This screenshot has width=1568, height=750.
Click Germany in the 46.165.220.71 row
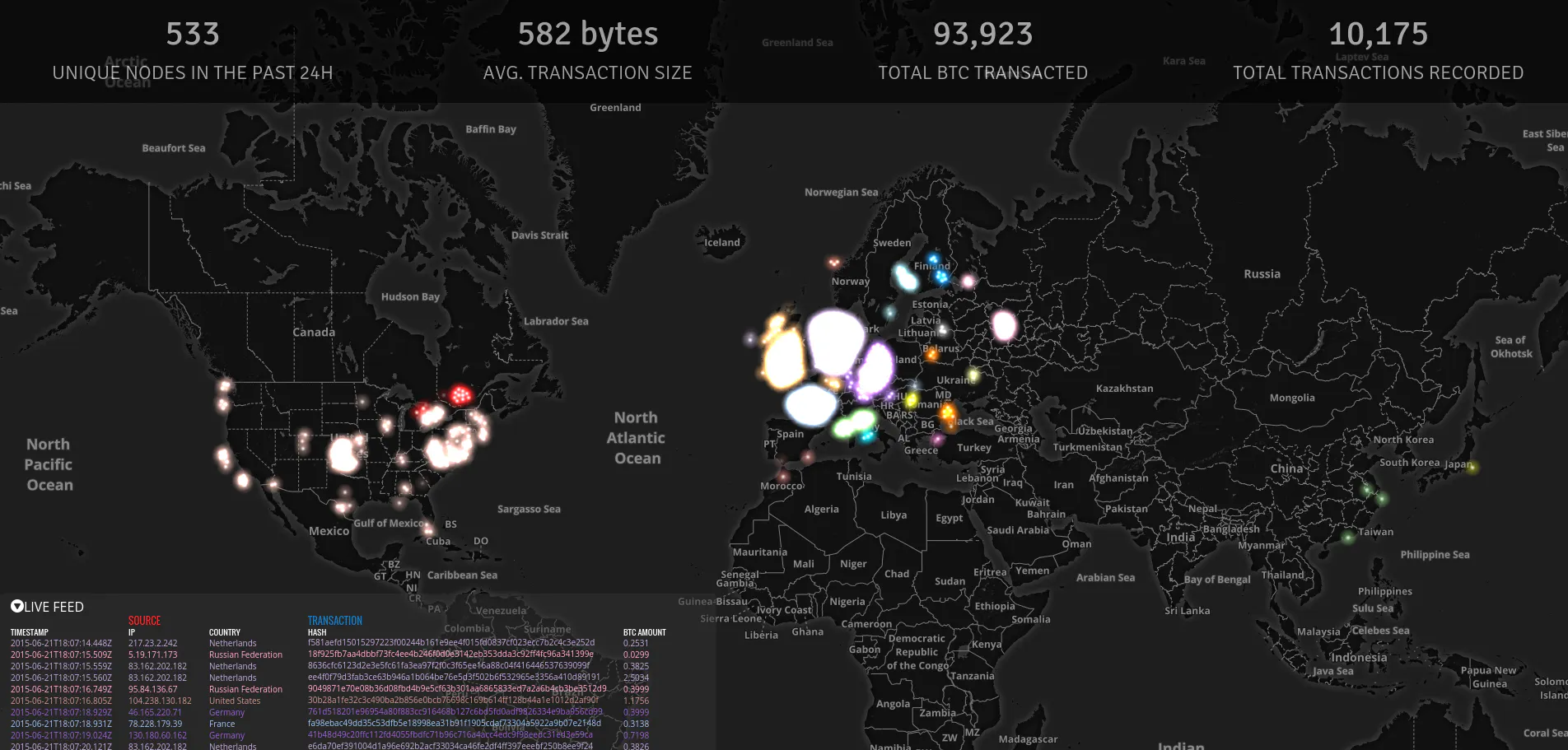pos(226,712)
